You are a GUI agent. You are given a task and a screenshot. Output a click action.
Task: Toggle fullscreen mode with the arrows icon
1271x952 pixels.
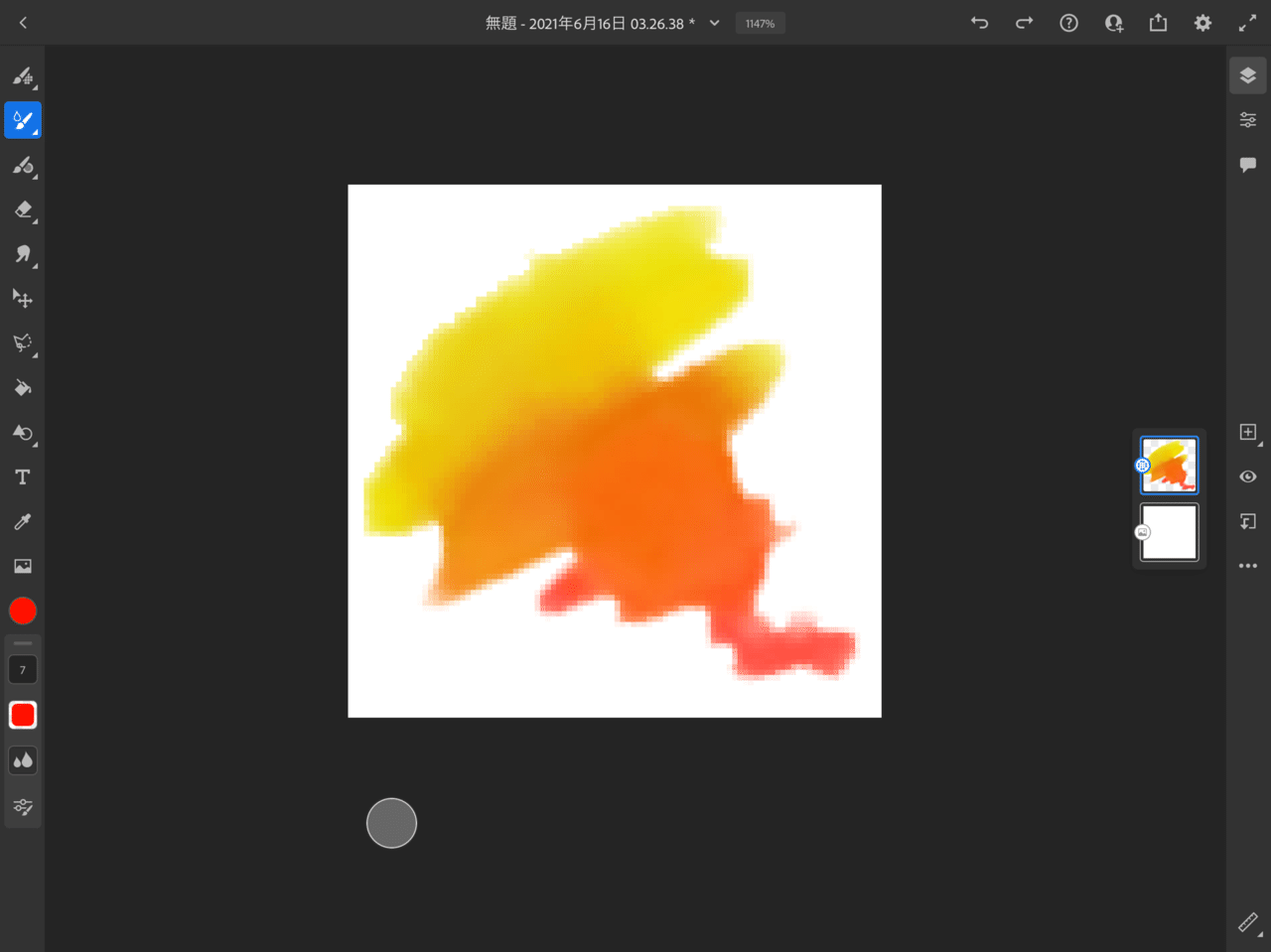[x=1247, y=23]
